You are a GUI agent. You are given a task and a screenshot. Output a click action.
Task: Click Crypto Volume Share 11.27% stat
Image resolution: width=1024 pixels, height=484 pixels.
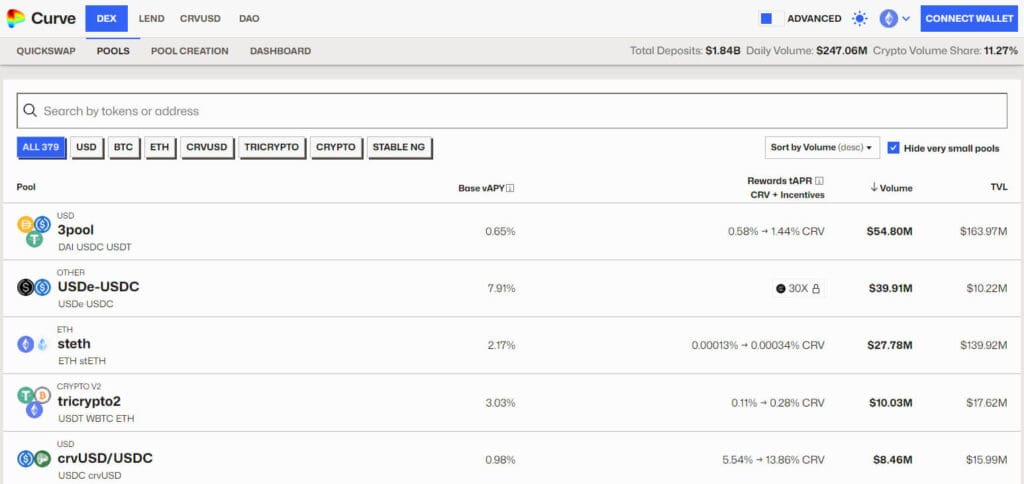point(945,51)
